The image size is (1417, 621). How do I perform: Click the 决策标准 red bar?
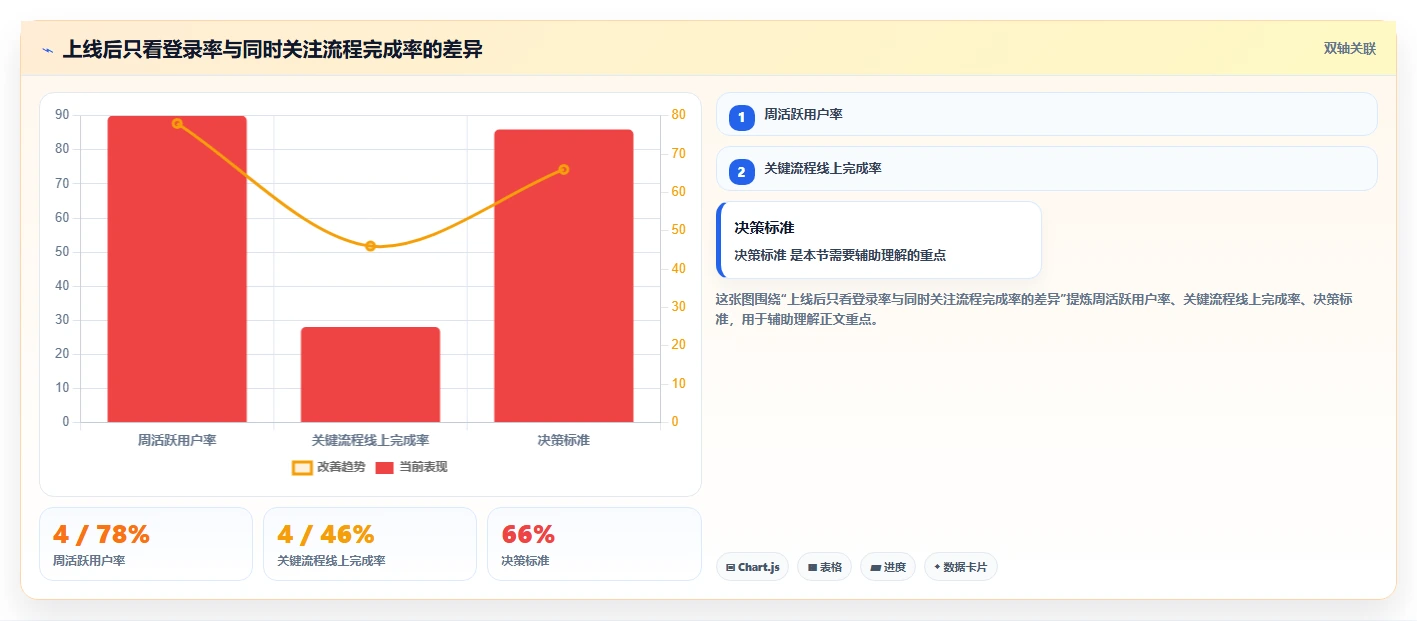click(564, 276)
